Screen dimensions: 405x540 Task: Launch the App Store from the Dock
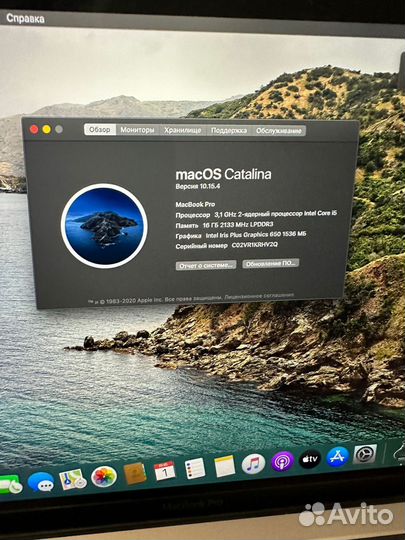click(338, 457)
